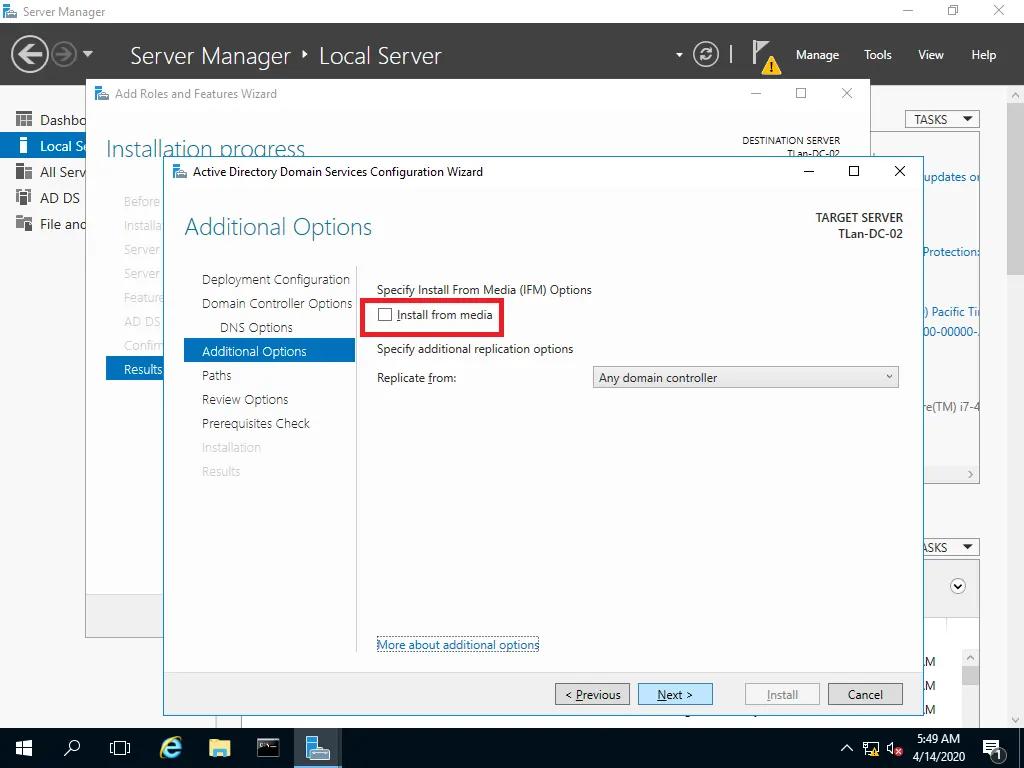The height and width of the screenshot is (768, 1024).
Task: Open More about additional options link
Action: pyautogui.click(x=458, y=645)
